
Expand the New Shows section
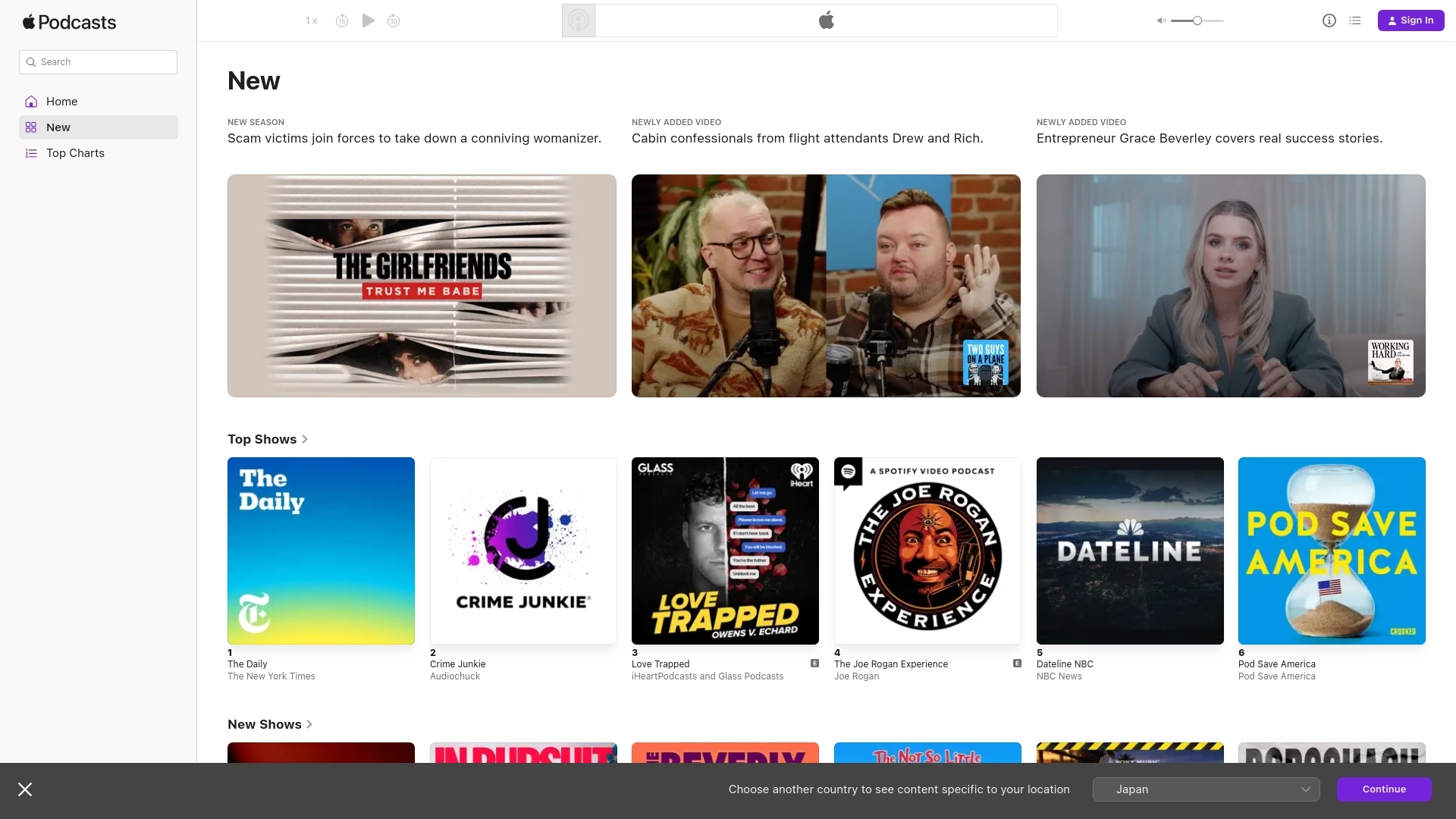[x=270, y=724]
